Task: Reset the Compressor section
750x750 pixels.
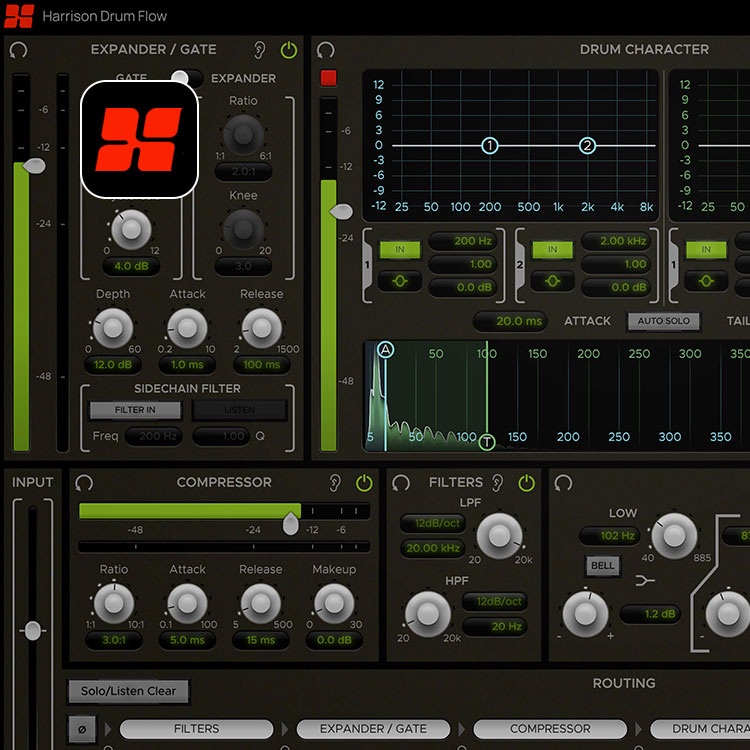Action: pyautogui.click(x=84, y=483)
